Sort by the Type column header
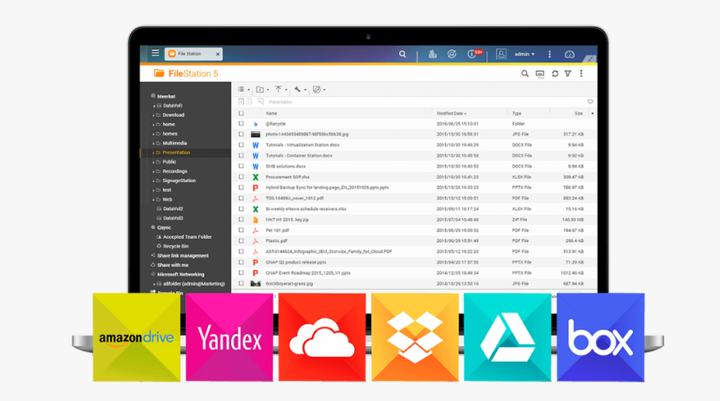720x401 pixels. point(517,113)
